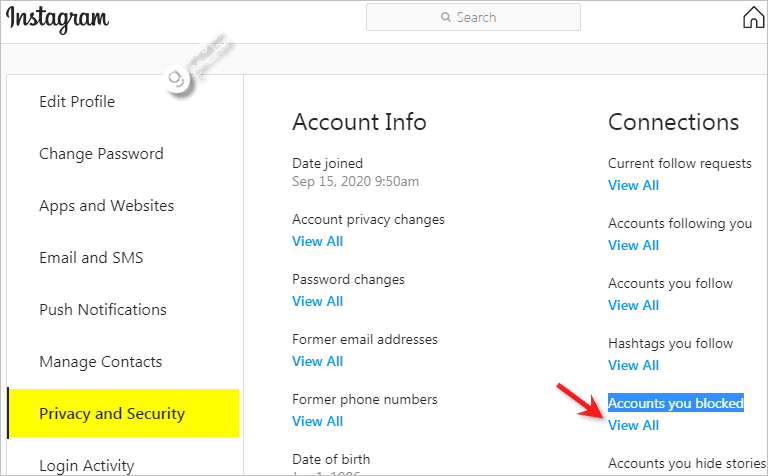Click the Former phone numbers label
768x476 pixels.
(x=364, y=400)
